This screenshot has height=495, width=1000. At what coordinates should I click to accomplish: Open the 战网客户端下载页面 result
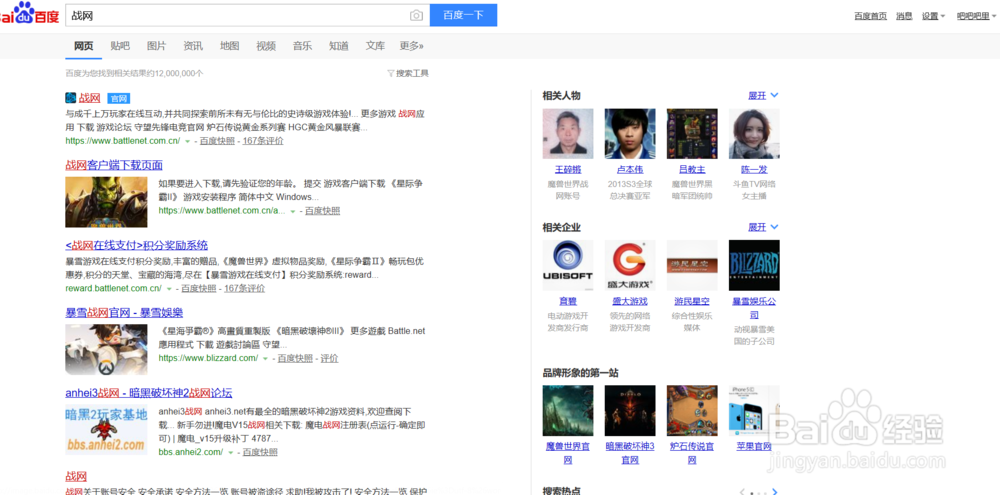coord(114,165)
